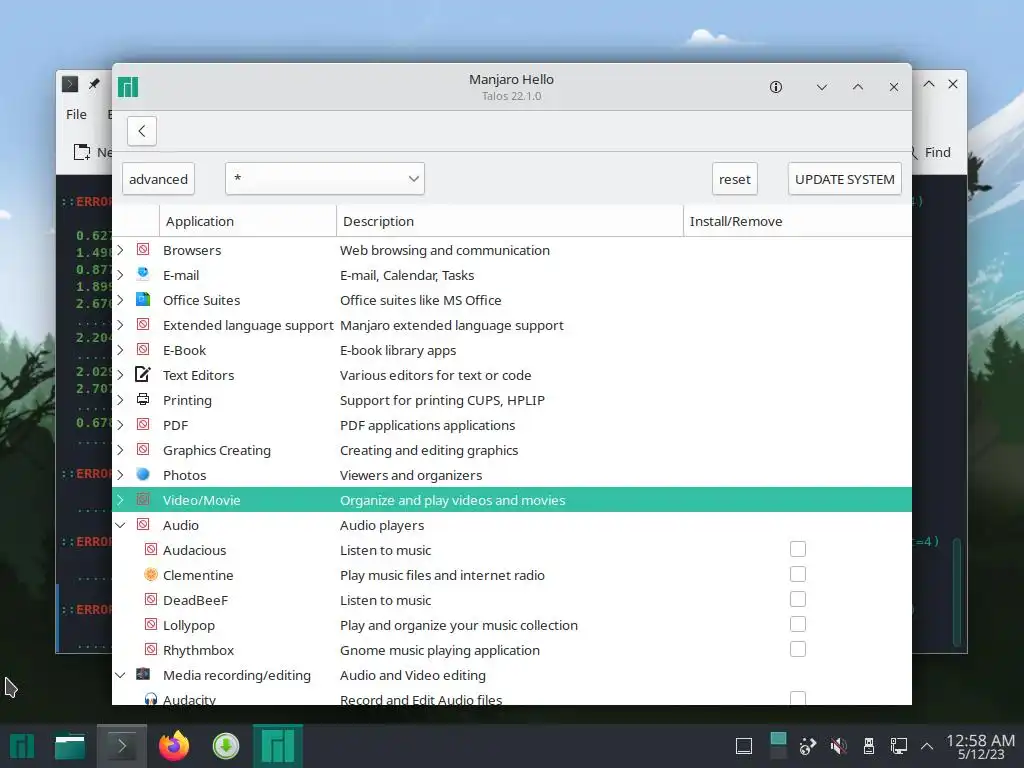Check the Lollypop install checkbox
The width and height of the screenshot is (1024, 768).
point(797,624)
